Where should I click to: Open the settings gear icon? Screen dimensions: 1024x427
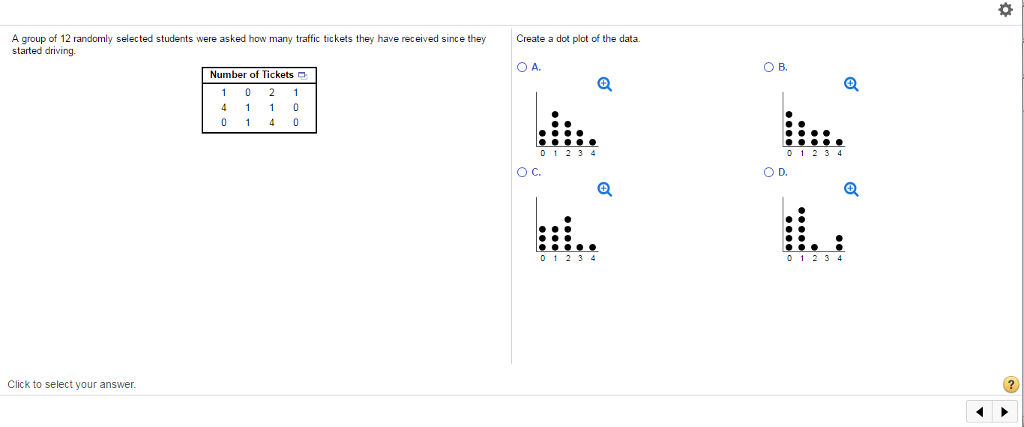click(1006, 10)
